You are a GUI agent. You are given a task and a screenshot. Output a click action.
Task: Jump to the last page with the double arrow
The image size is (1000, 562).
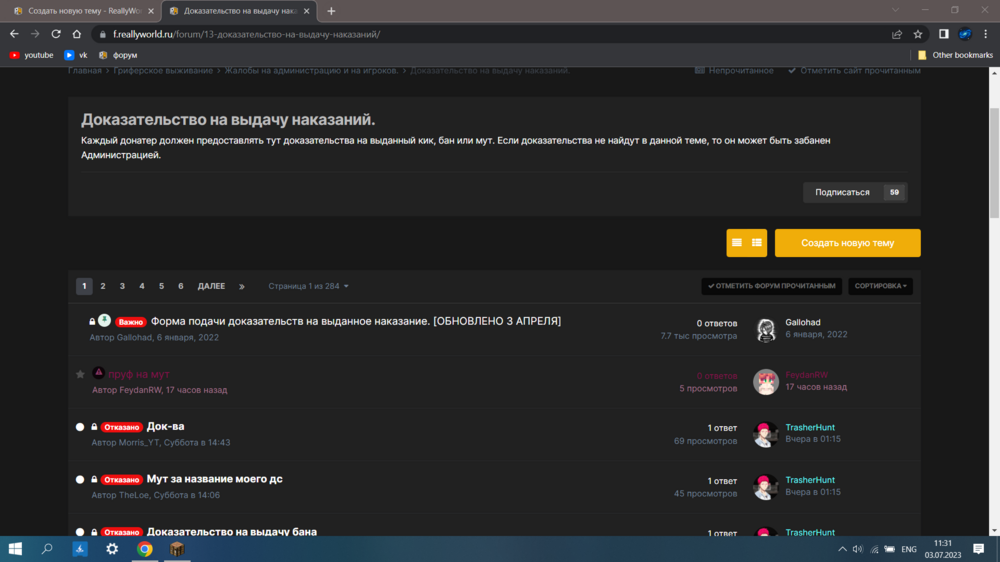click(242, 286)
